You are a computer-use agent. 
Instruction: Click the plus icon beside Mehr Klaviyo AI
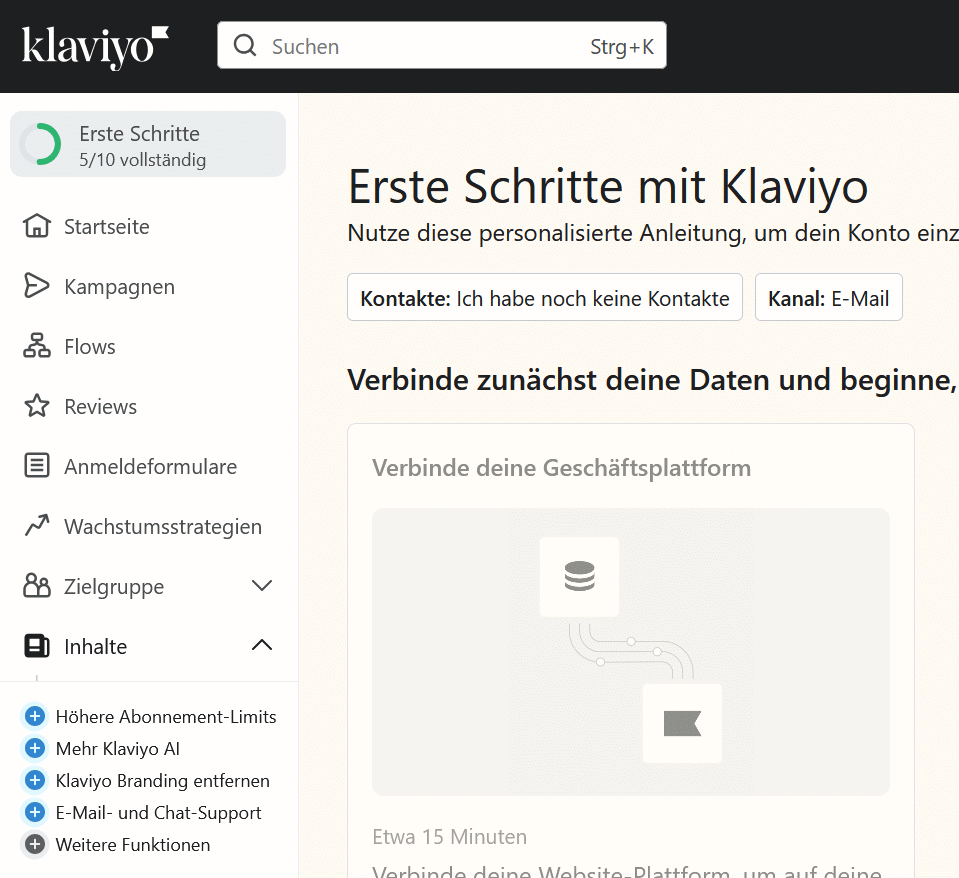(35, 748)
